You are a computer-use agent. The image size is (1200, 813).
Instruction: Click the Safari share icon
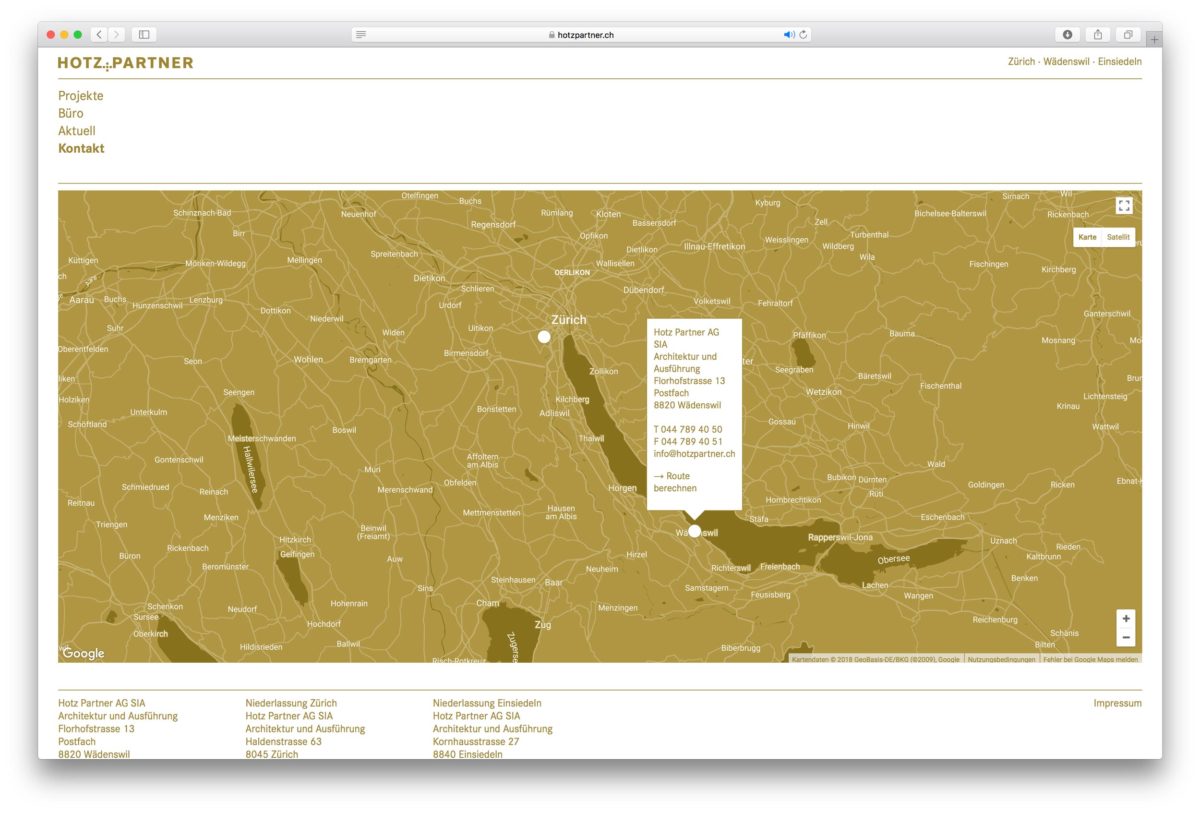1097,35
